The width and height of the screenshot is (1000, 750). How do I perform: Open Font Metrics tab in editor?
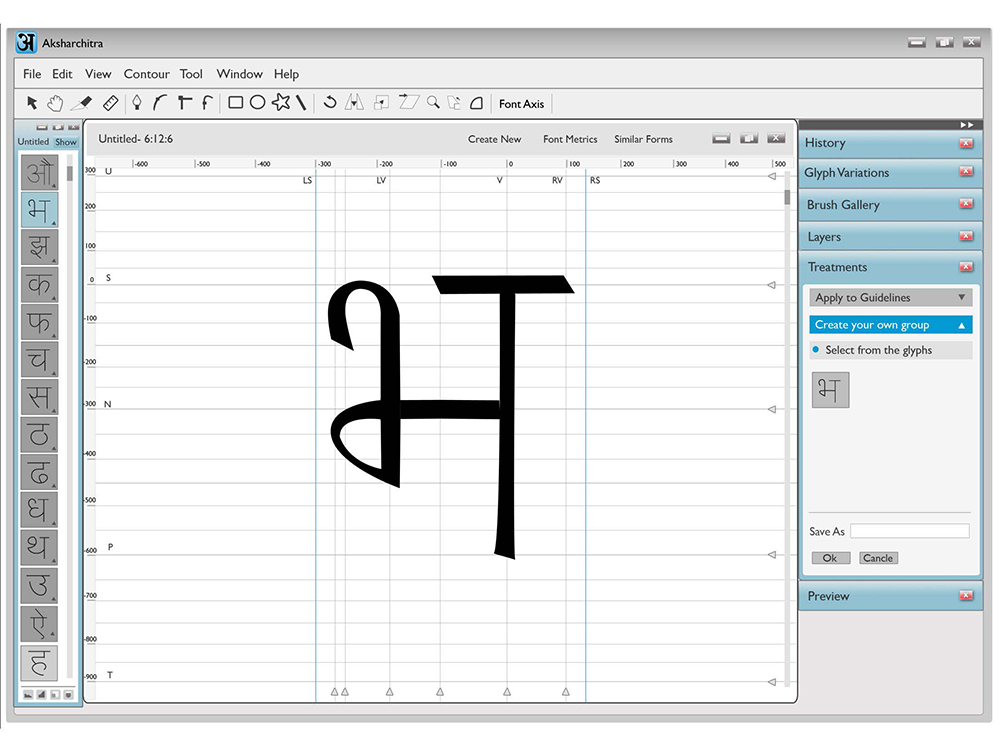click(x=570, y=139)
